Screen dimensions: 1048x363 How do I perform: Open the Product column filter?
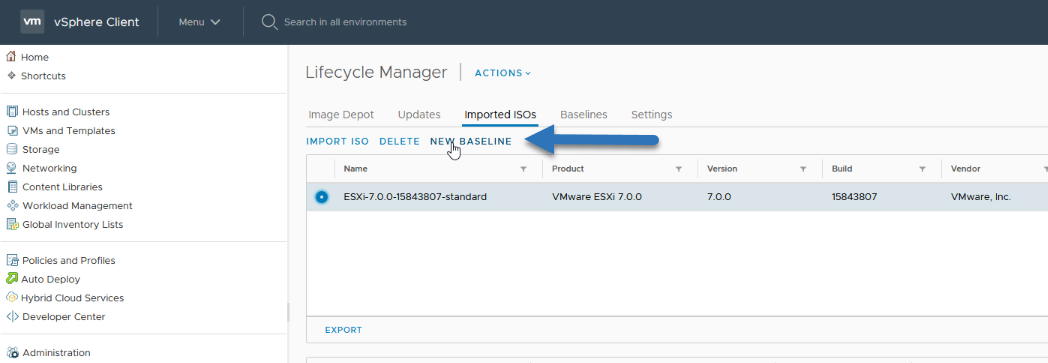(x=678, y=169)
